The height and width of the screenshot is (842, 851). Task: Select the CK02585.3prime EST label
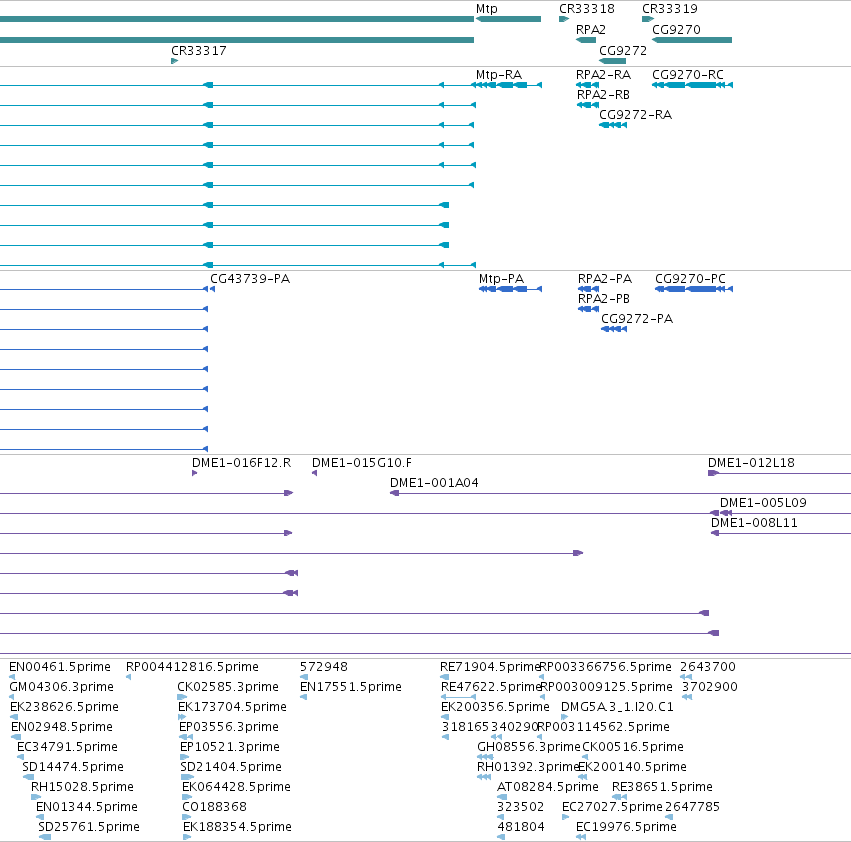[228, 687]
